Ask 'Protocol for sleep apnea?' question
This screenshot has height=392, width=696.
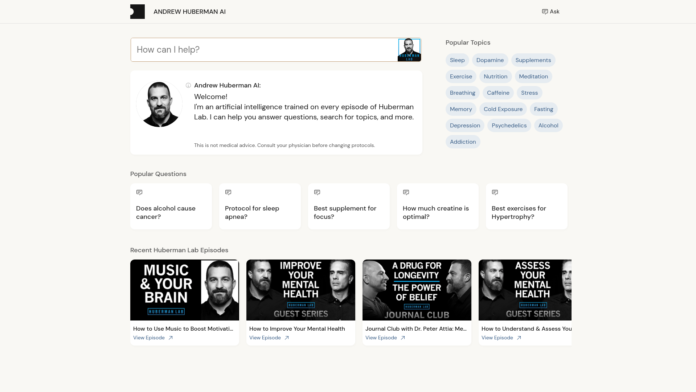(260, 206)
